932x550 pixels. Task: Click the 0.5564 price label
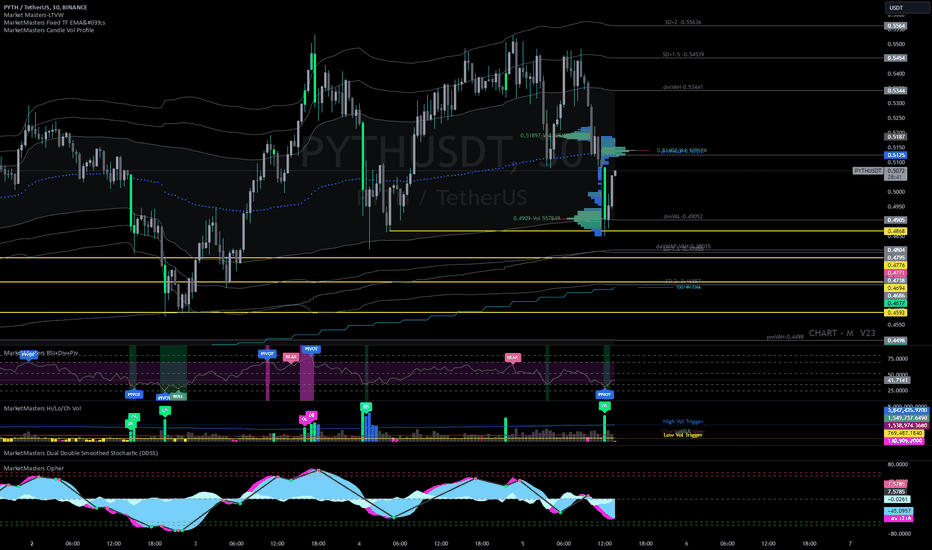click(x=896, y=26)
